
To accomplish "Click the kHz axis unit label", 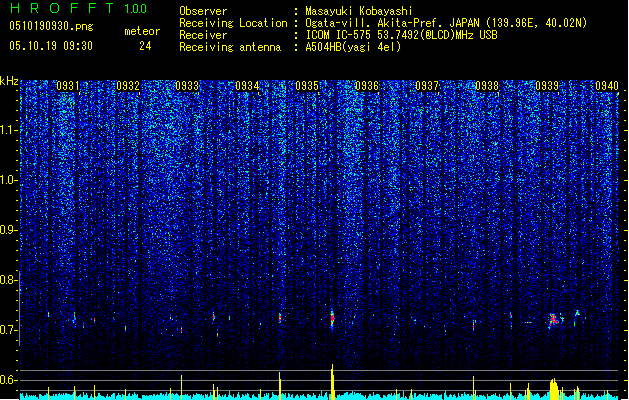I will tap(9, 81).
